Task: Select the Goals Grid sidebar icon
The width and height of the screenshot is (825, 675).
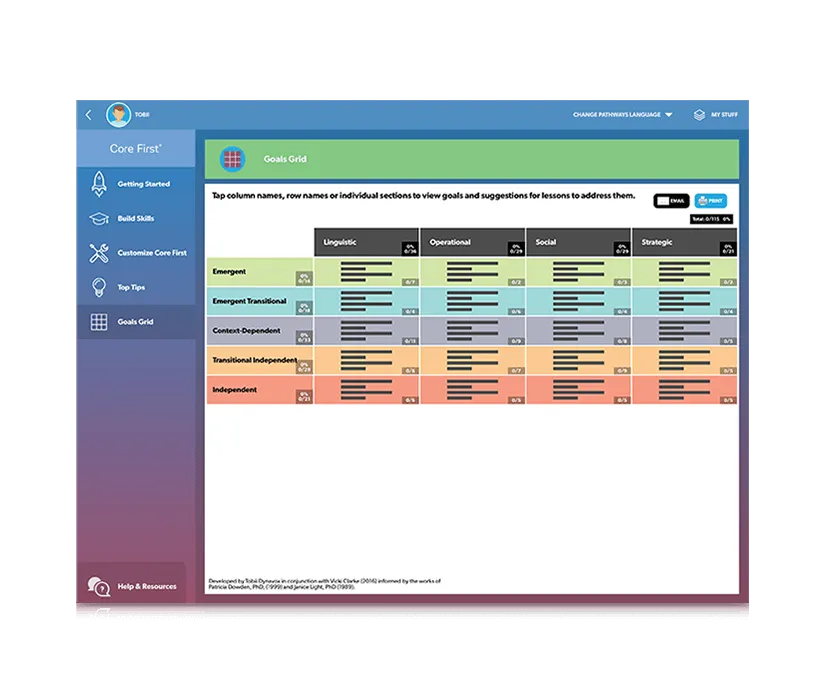Action: tap(99, 322)
